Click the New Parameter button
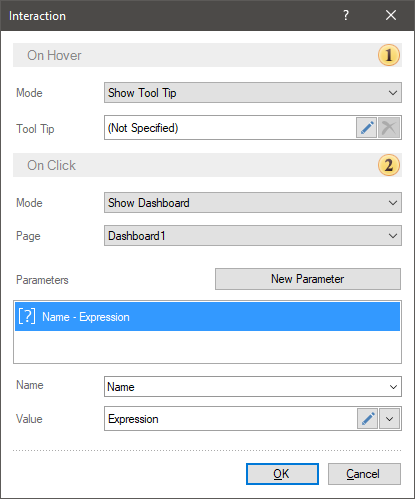415x499 pixels. click(x=308, y=279)
